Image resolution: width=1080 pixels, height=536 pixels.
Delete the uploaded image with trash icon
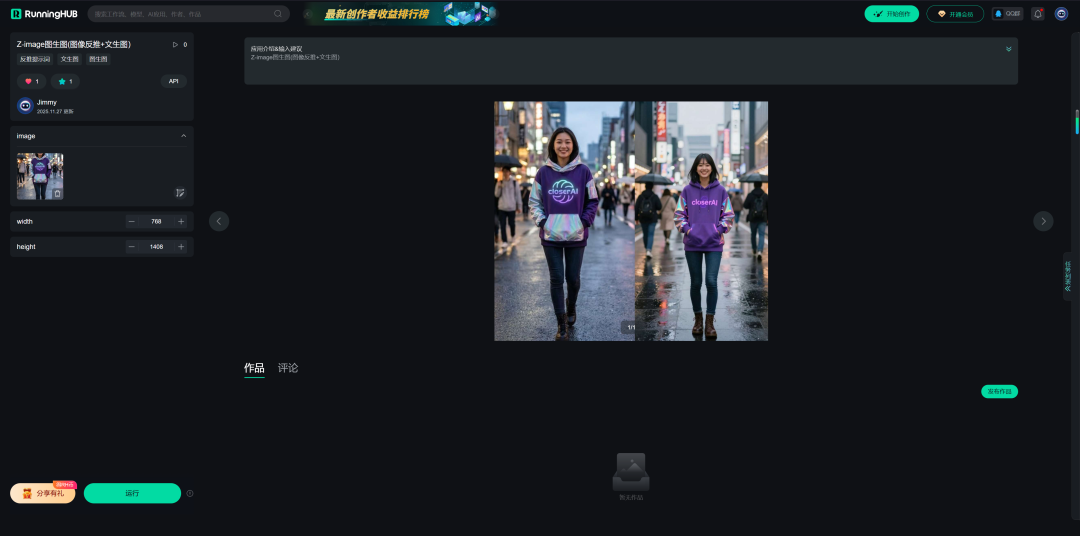click(x=57, y=194)
